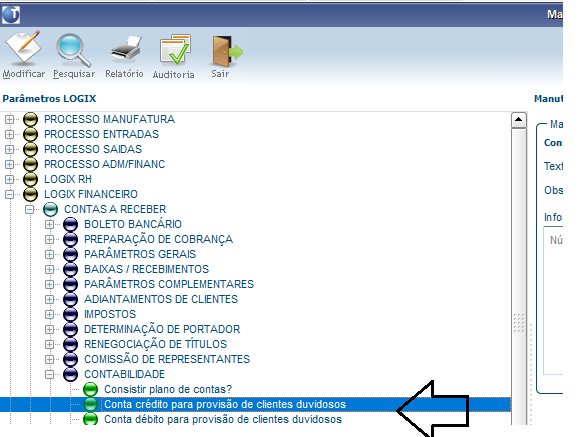Viewport: 578px width, 437px height.
Task: Click the olive ball icon beside LOGIX FINANCEIRO
Action: pyautogui.click(x=31, y=194)
